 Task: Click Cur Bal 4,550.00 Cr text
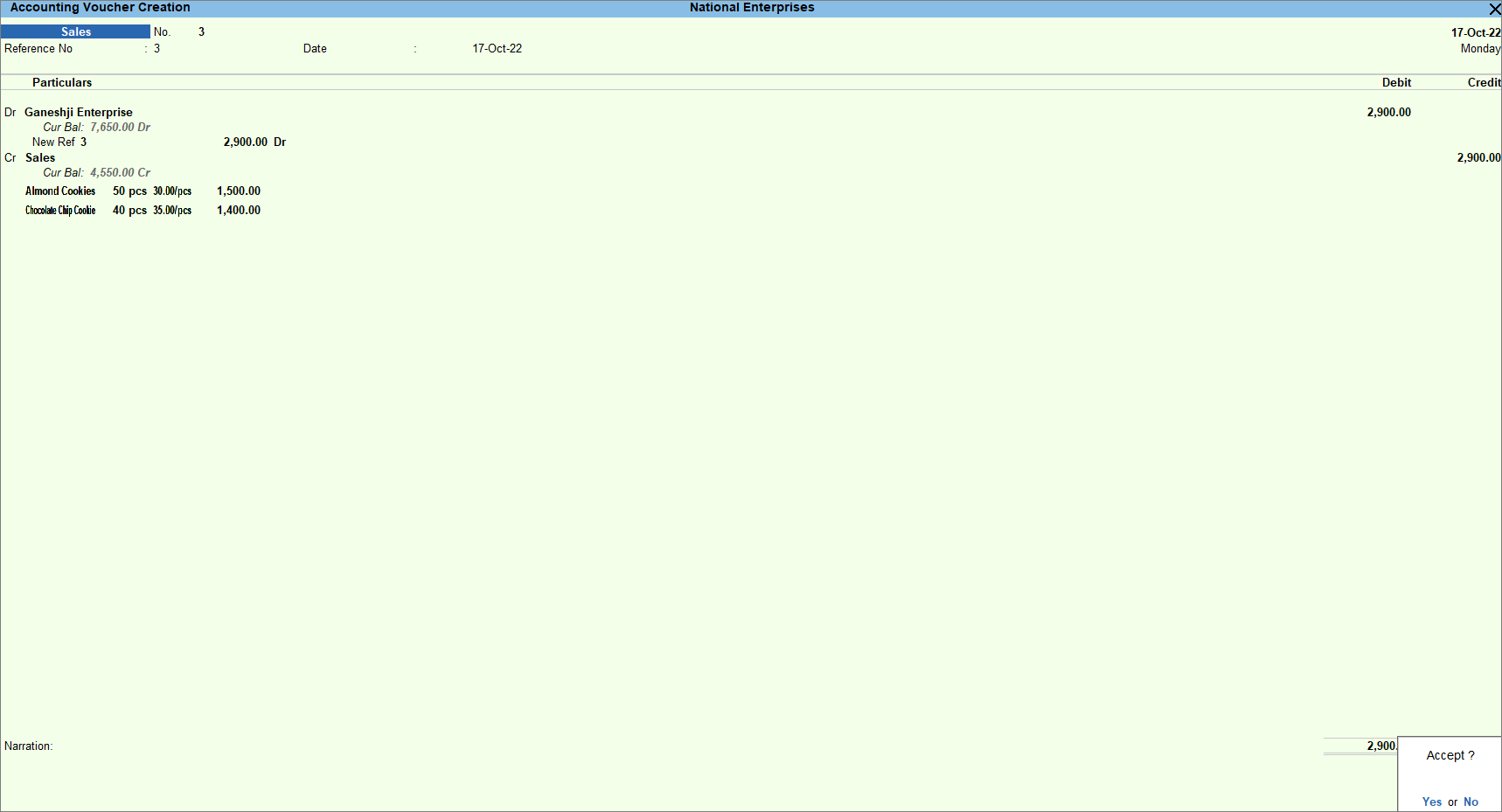[x=97, y=172]
